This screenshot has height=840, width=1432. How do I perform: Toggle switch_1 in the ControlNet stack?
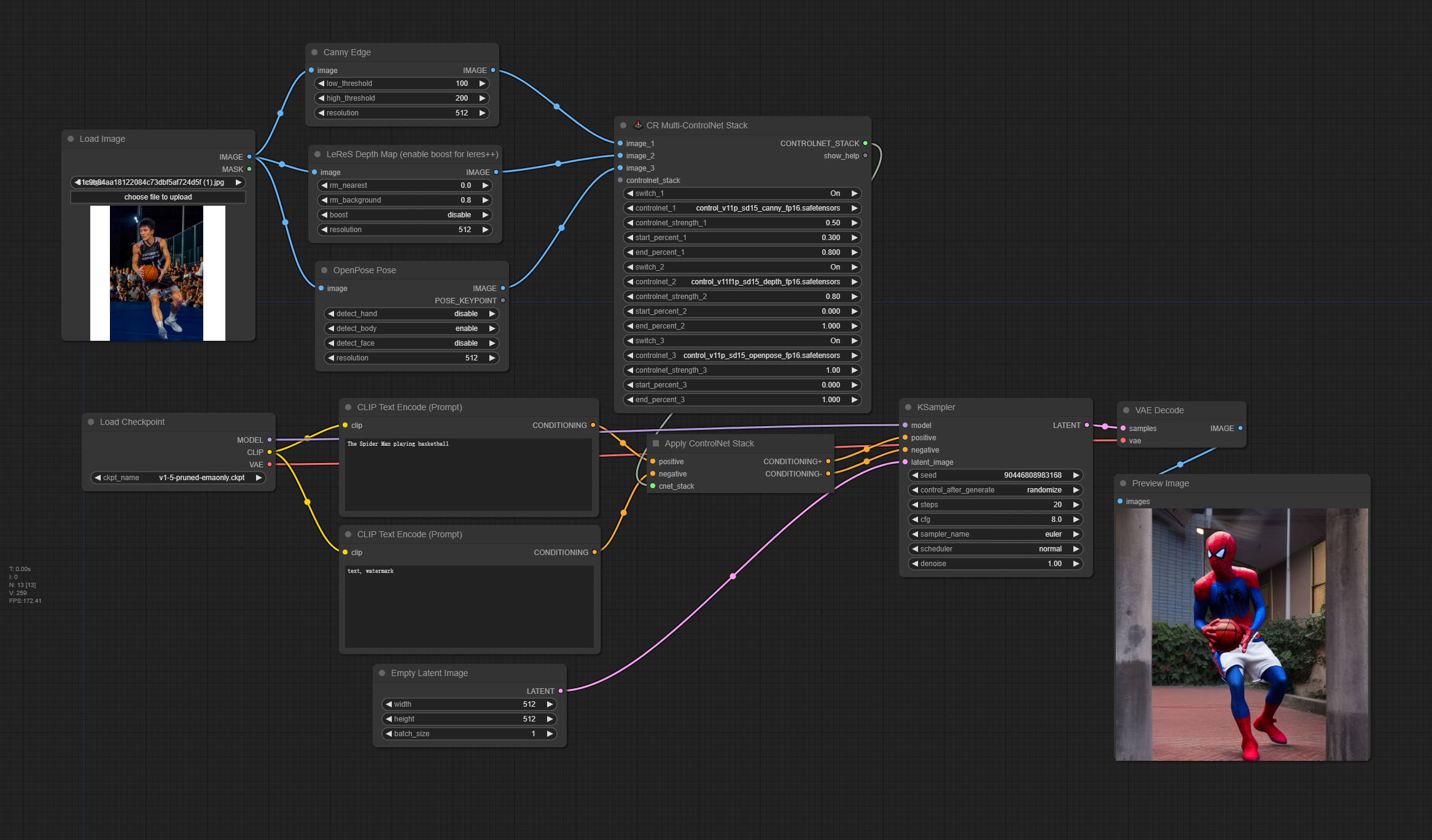(x=742, y=193)
